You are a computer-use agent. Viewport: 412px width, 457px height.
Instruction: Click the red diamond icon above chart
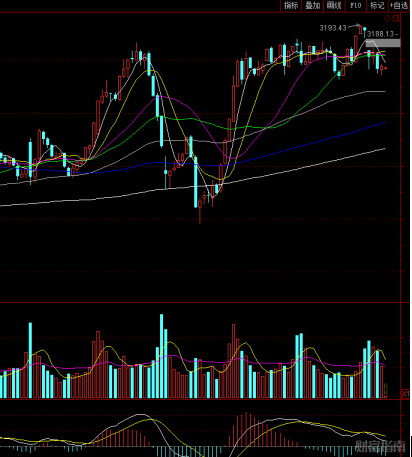click(x=387, y=18)
